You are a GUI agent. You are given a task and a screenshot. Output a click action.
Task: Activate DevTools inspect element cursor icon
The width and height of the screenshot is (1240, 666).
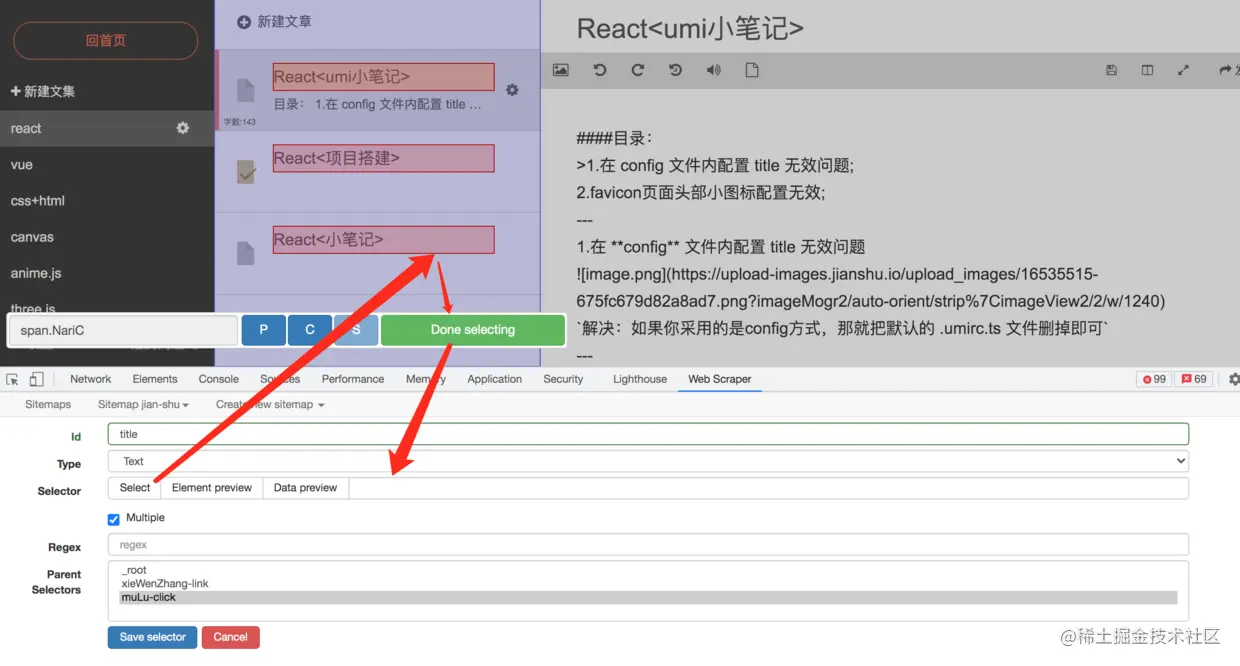13,379
